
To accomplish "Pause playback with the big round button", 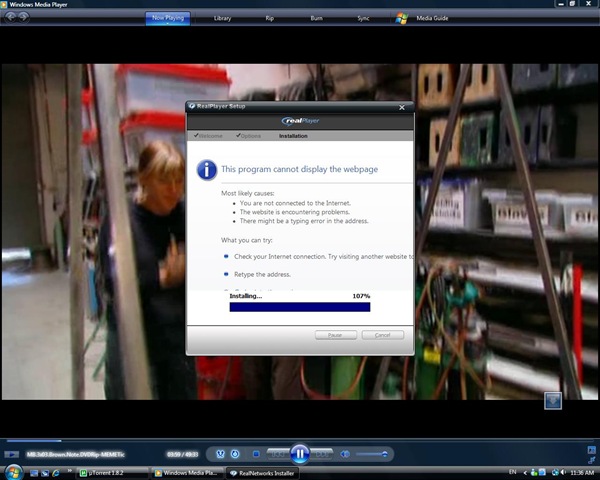I will (300, 454).
